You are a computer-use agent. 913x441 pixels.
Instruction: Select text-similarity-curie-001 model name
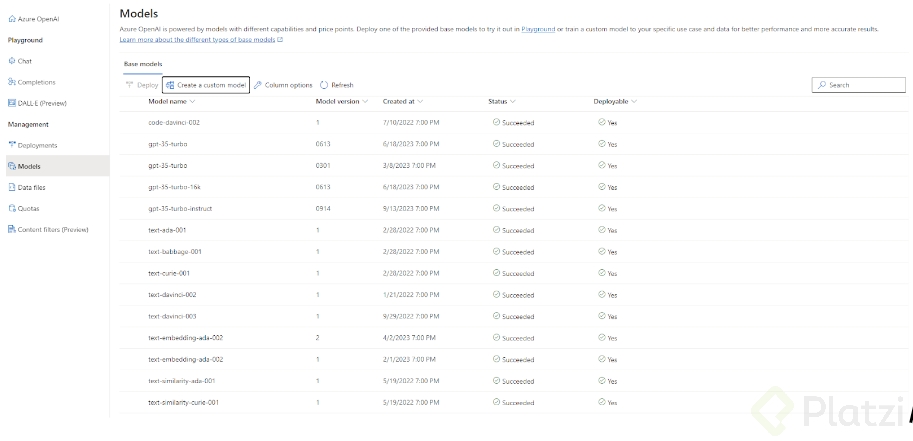tap(183, 403)
